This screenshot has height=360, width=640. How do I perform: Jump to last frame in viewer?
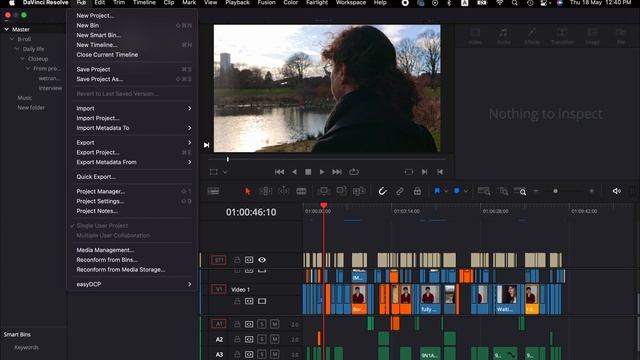coord(337,172)
